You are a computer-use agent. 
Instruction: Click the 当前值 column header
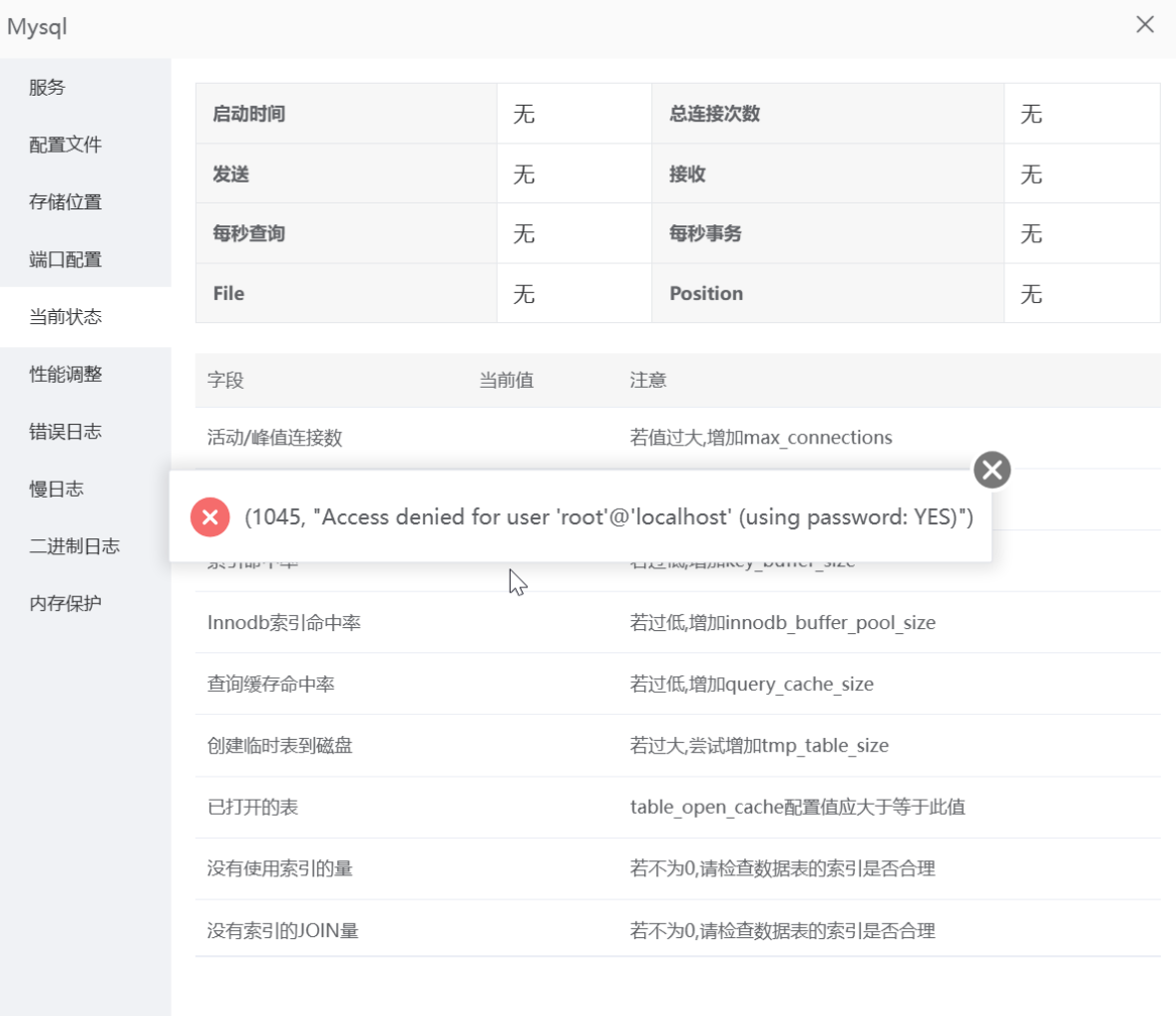507,380
